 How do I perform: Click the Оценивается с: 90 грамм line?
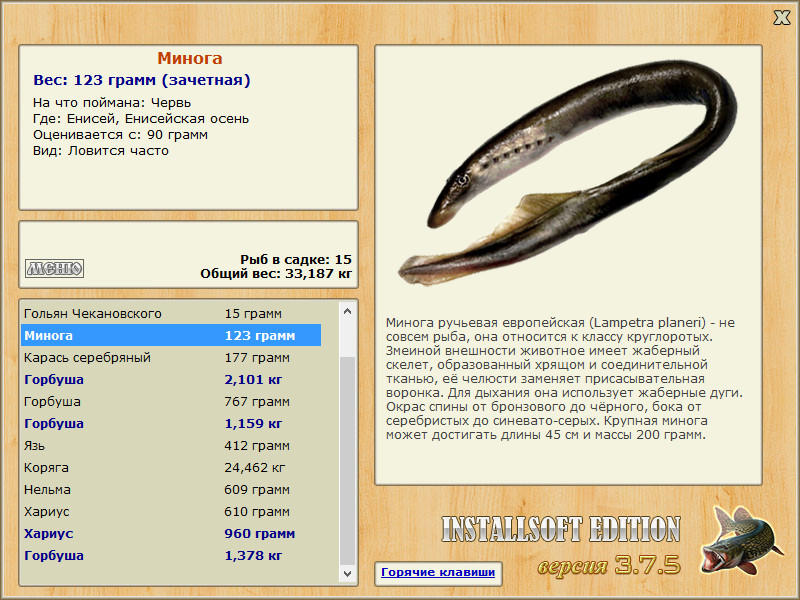(120, 135)
